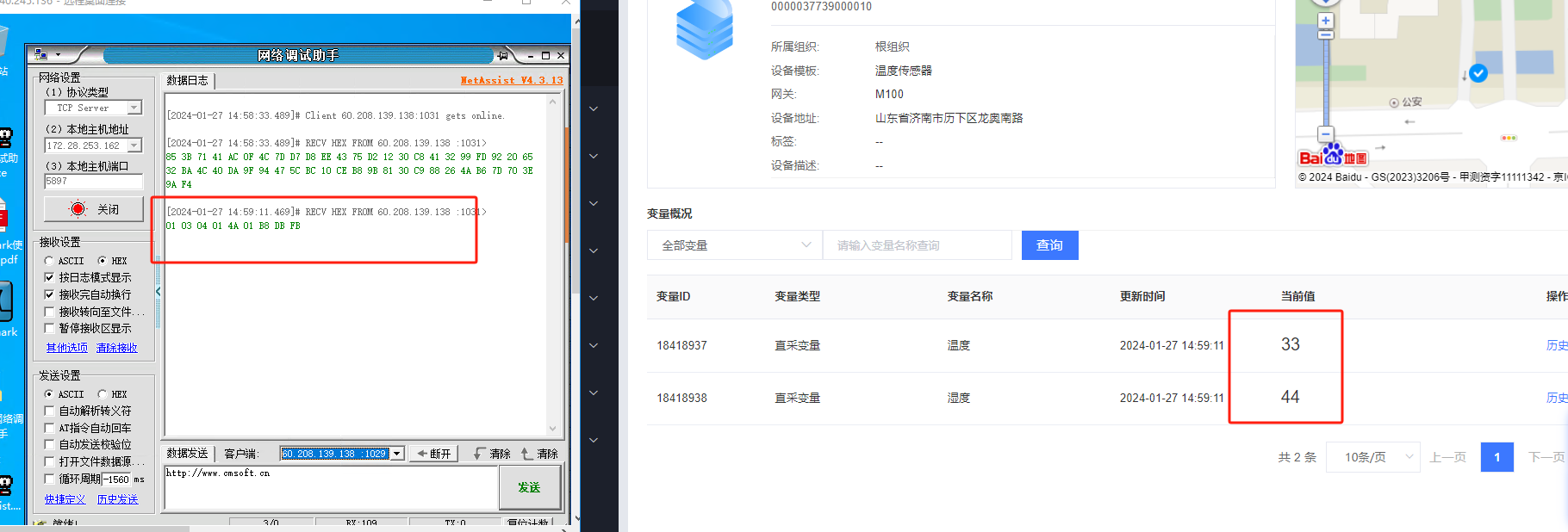Click the pin icon in NetAssist title bar
Image resolution: width=1568 pixels, height=532 pixels.
(502, 56)
